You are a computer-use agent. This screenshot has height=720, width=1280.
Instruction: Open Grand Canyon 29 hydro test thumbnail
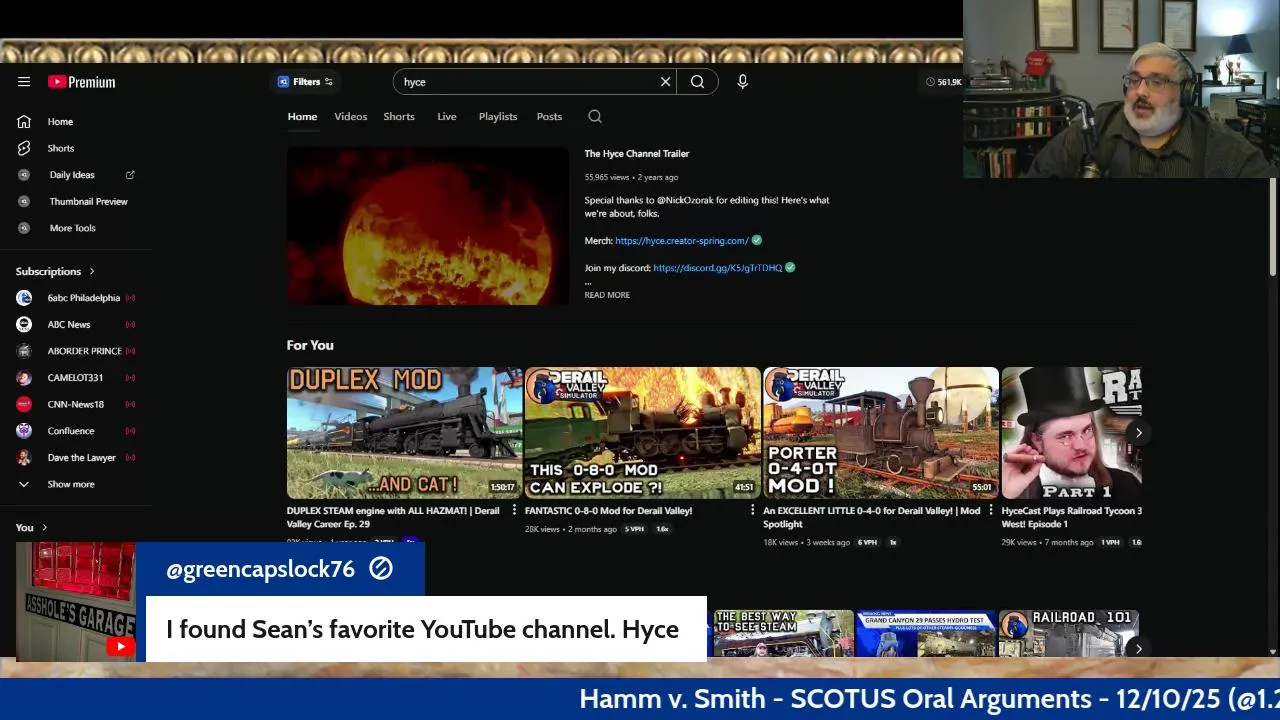[x=926, y=634]
